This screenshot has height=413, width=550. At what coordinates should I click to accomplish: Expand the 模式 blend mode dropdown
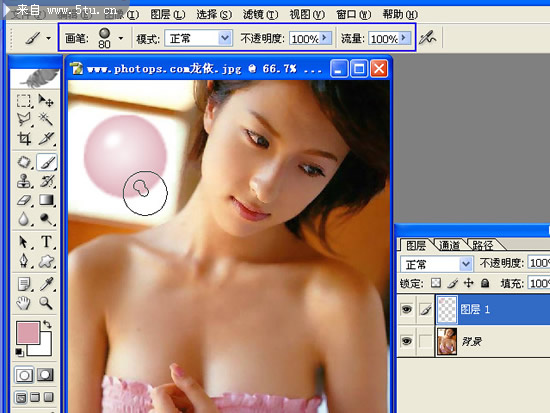[224, 38]
